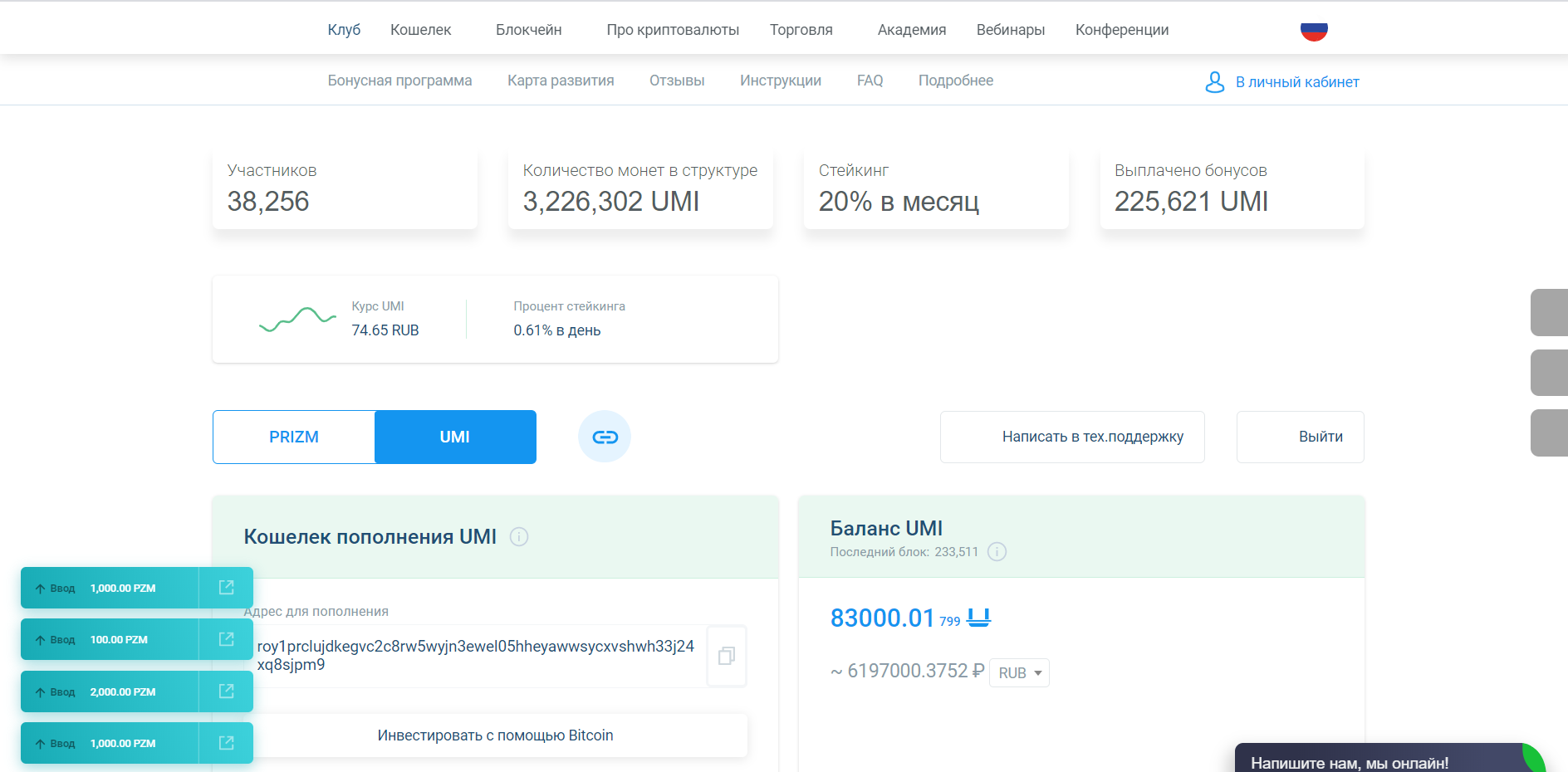This screenshot has height=772, width=1568.
Task: Open external link for 100.00 PZM deposit
Action: (226, 639)
